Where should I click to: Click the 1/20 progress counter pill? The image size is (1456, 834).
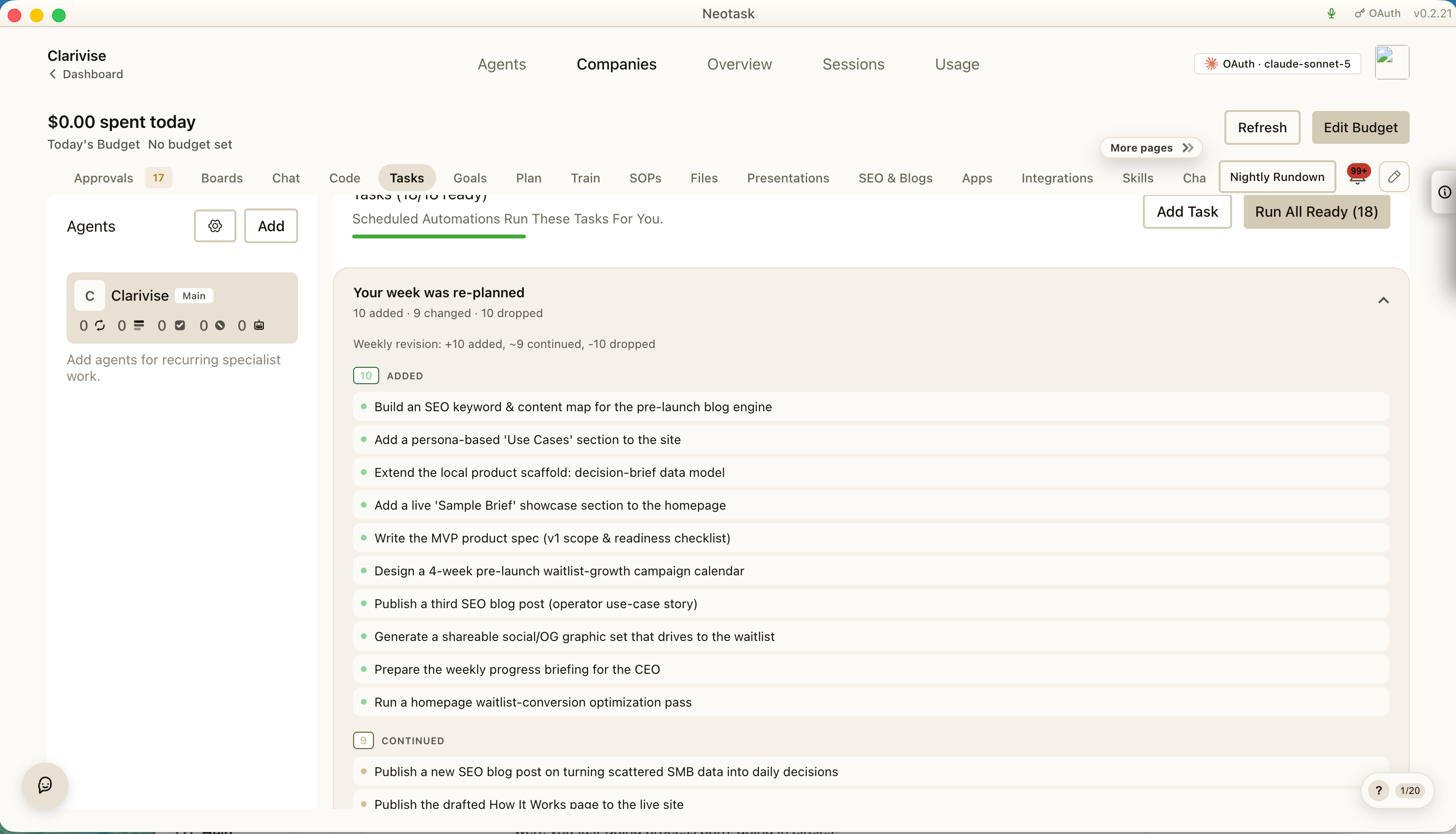(x=1410, y=791)
